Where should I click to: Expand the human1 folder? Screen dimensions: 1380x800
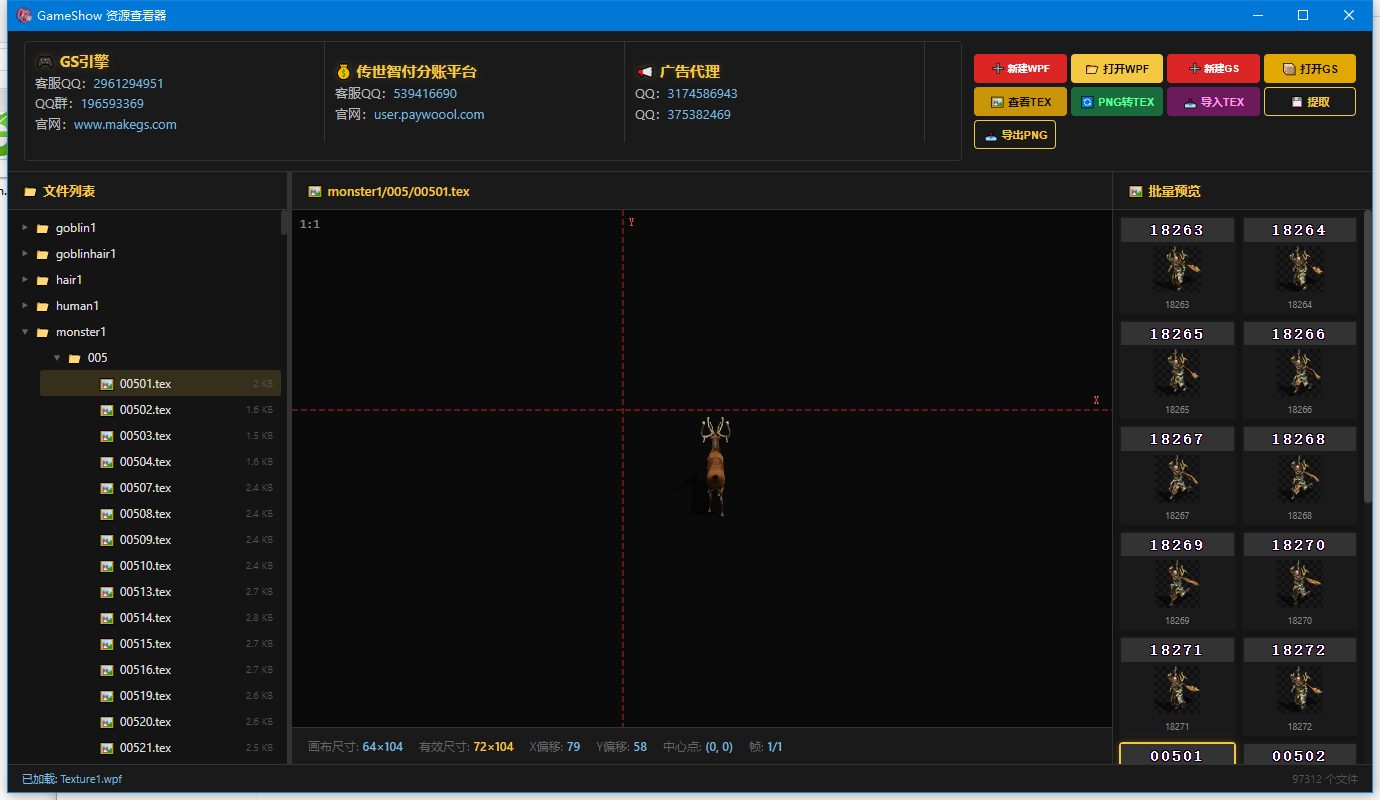point(25,306)
